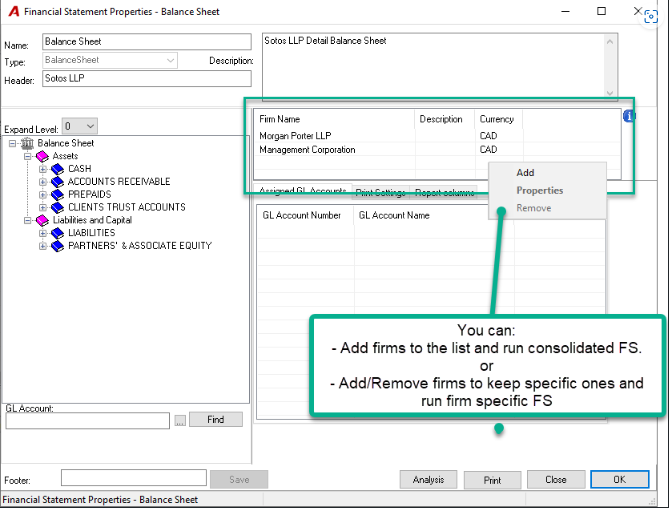Select the Morgan Porter LLP firm row

[437, 136]
